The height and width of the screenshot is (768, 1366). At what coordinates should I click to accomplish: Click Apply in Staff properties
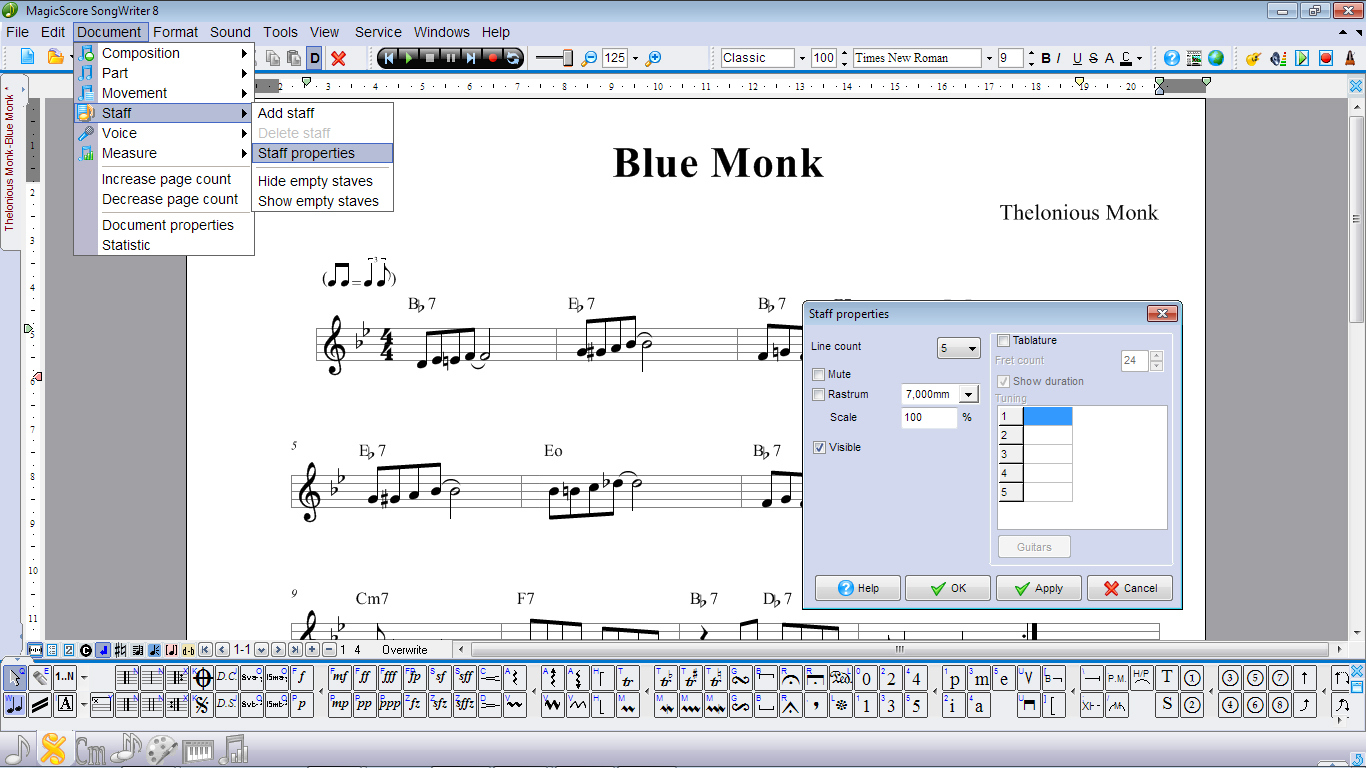1038,588
